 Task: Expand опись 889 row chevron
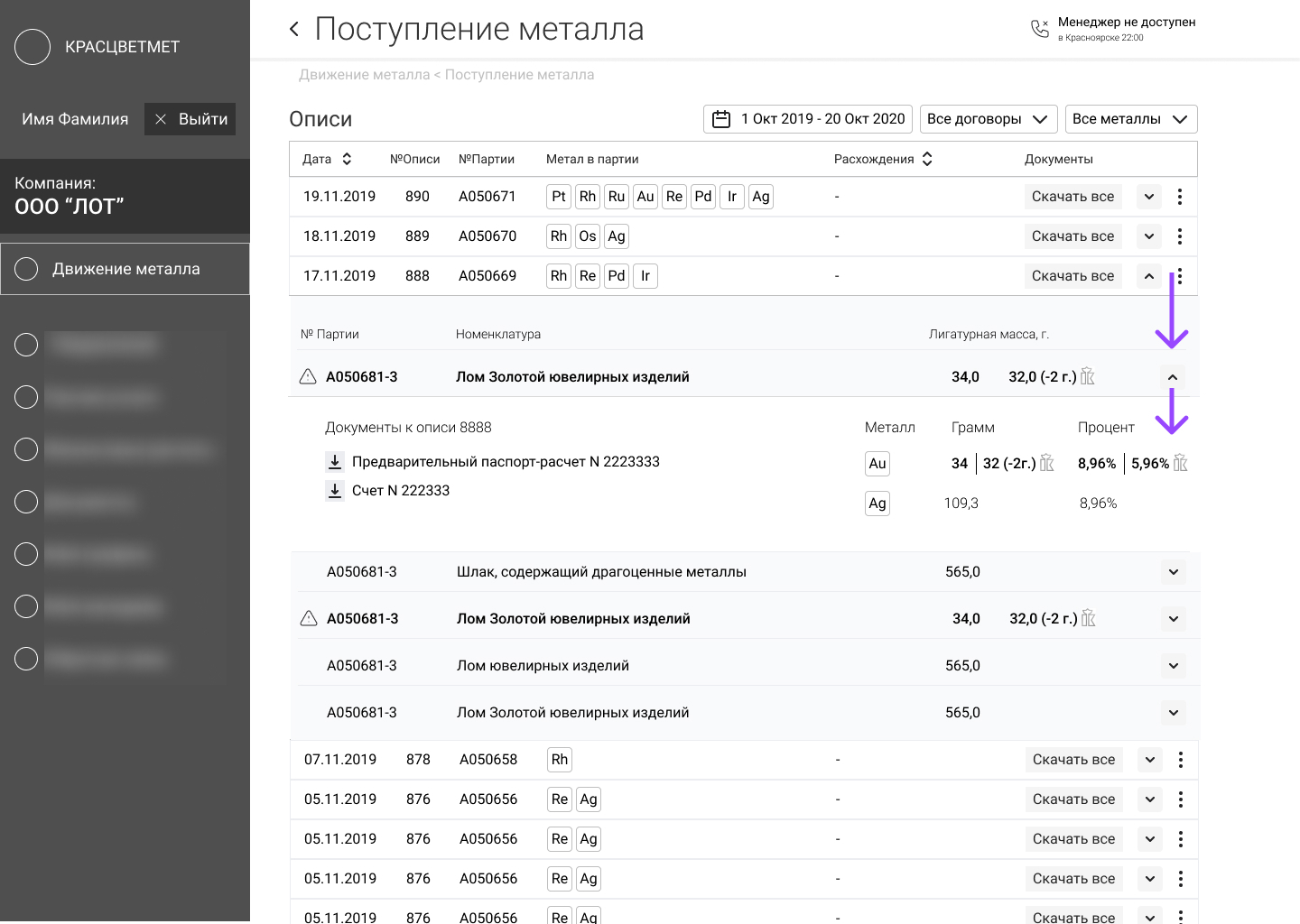pyautogui.click(x=1149, y=236)
